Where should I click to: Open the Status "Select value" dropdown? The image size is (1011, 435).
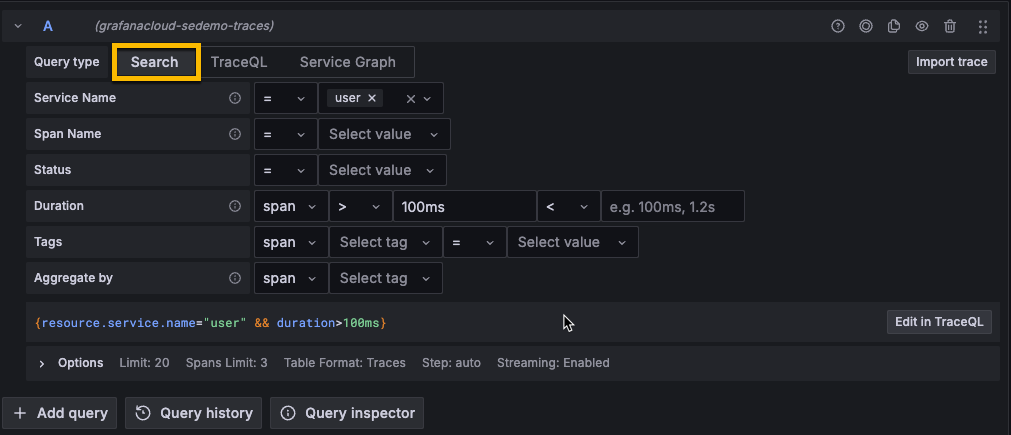(382, 170)
